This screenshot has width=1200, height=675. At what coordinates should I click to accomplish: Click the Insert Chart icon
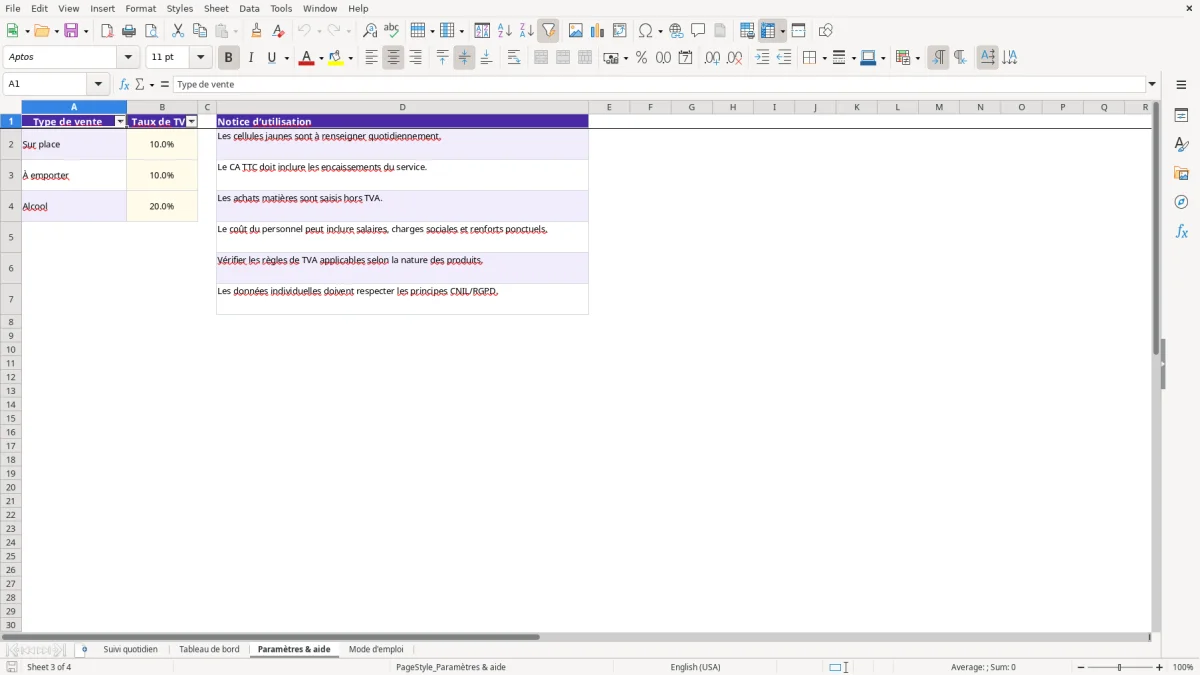[x=598, y=31]
